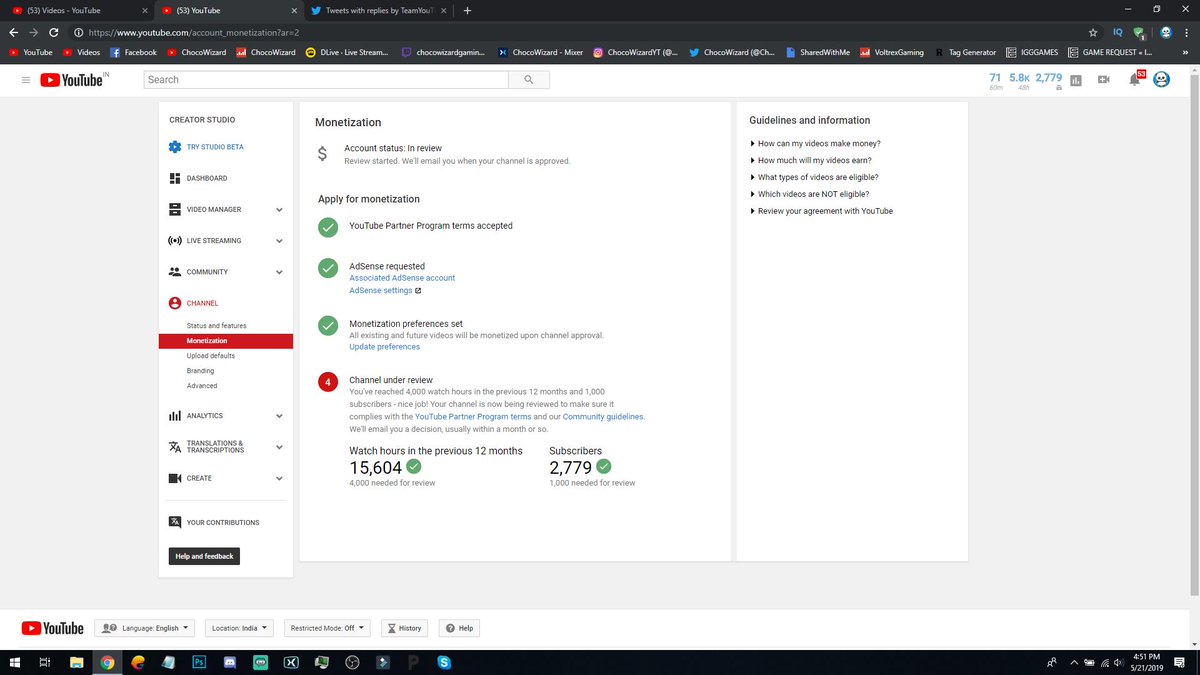
Task: Click the Help and feedback button
Action: [204, 556]
